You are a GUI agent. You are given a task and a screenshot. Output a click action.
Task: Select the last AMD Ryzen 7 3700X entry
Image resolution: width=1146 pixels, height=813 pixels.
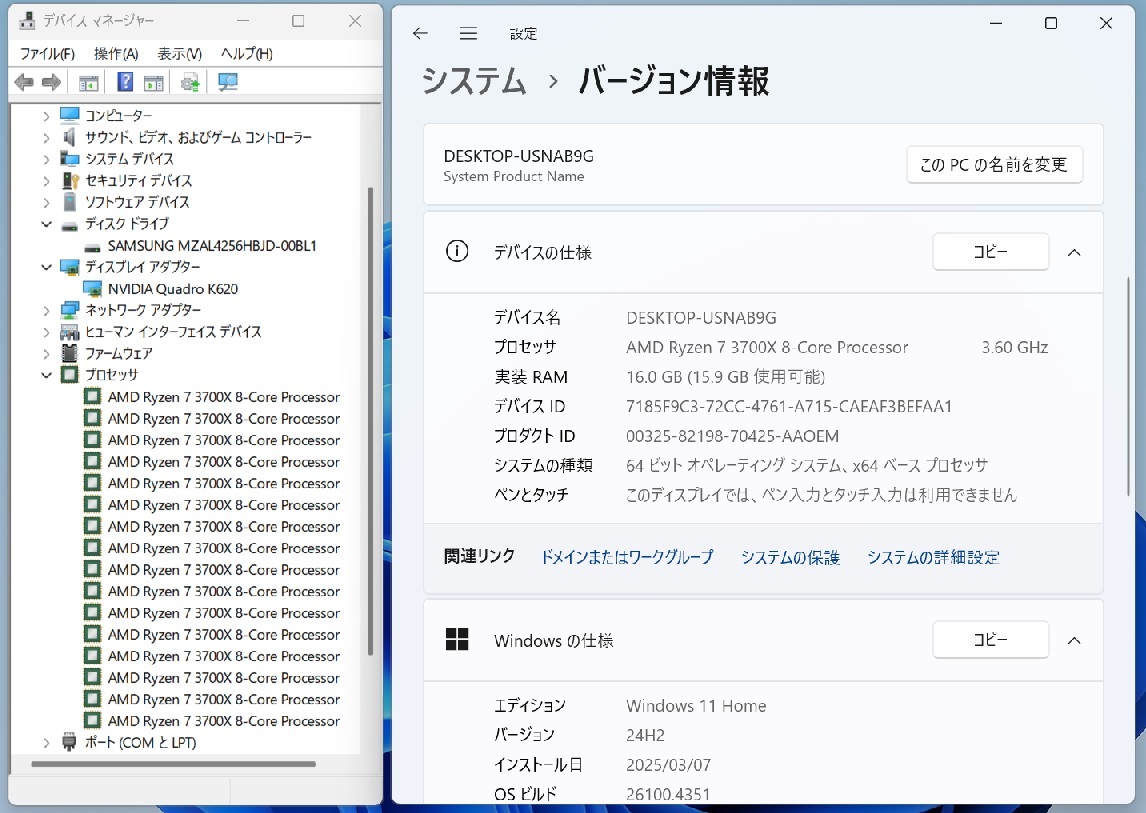coord(224,721)
